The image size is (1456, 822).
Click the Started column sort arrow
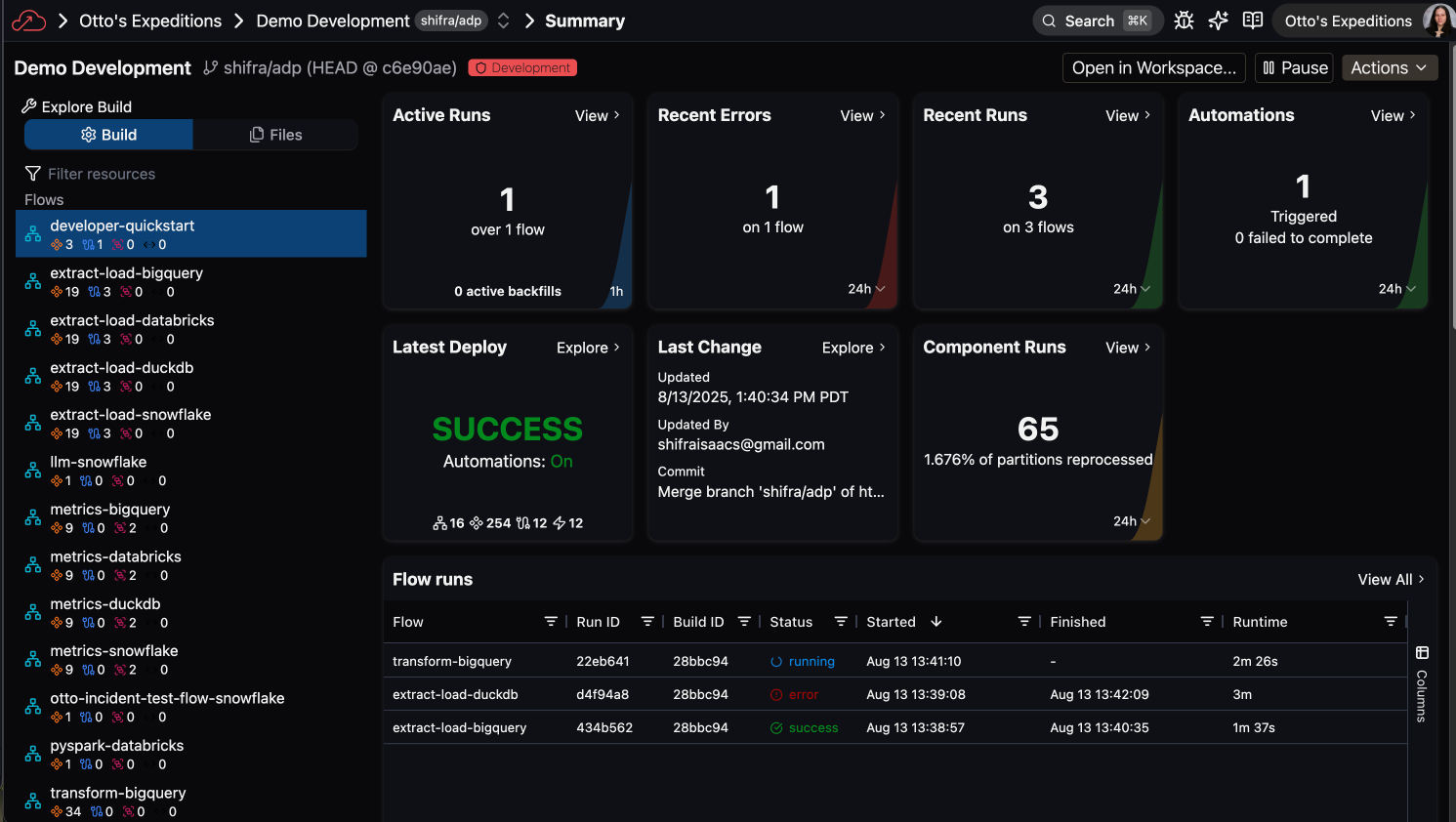(x=936, y=622)
